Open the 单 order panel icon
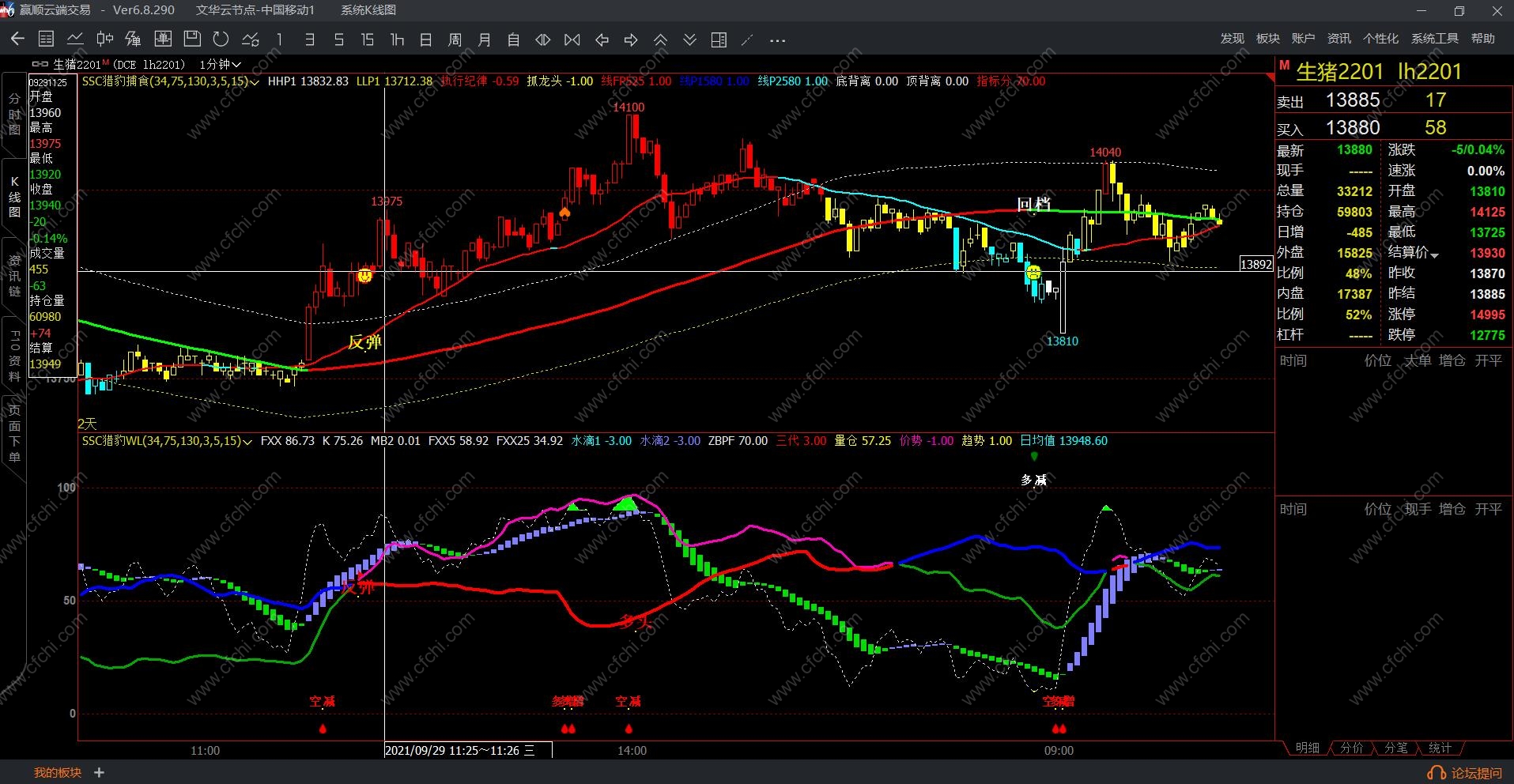The height and width of the screenshot is (784, 1514). pyautogui.click(x=163, y=40)
